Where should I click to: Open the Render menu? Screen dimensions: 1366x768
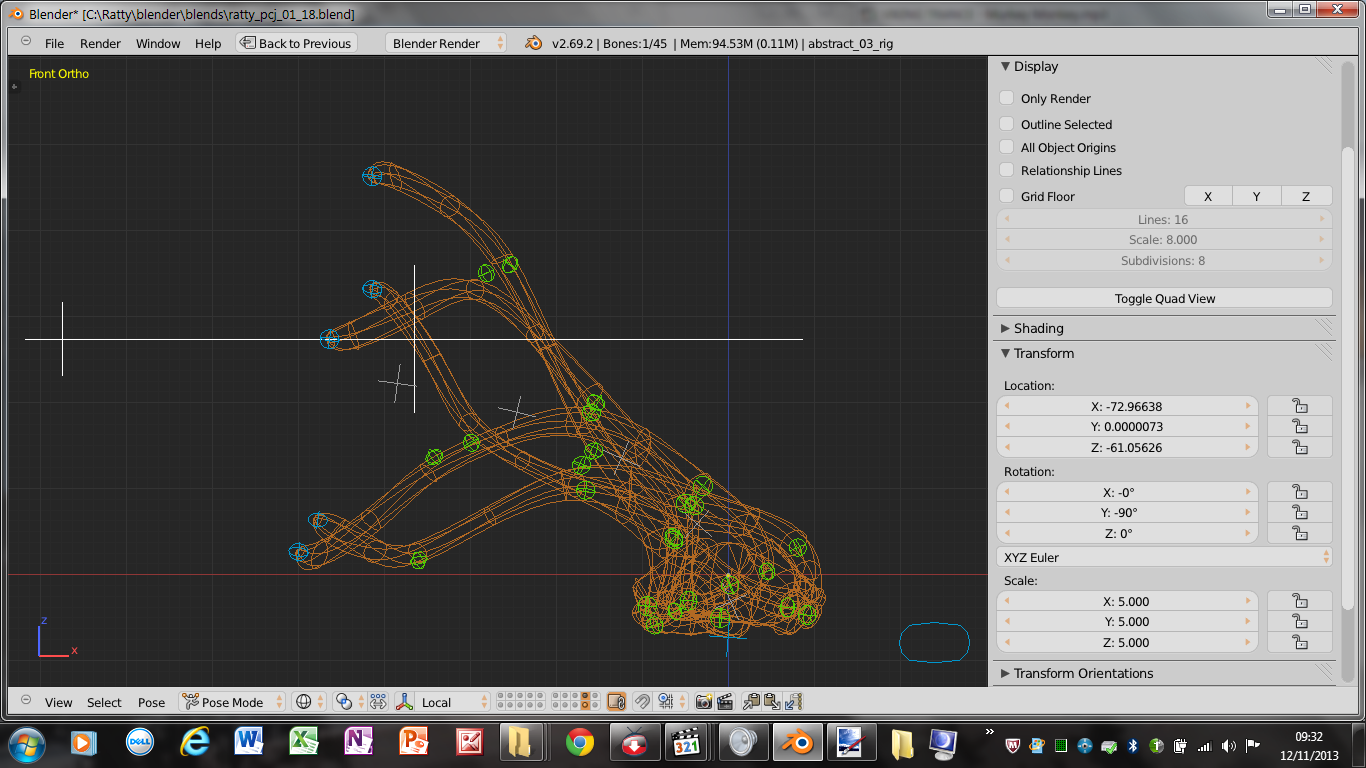click(100, 43)
